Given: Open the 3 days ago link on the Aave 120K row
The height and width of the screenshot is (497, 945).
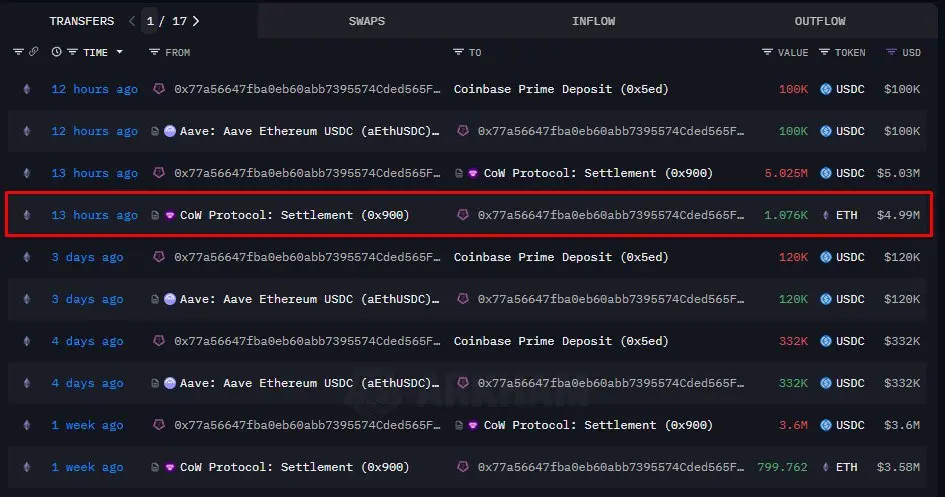Looking at the screenshot, I should click(87, 299).
